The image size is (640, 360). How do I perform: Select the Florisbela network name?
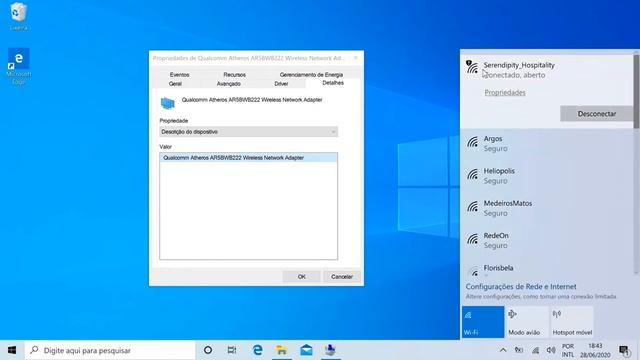tap(498, 268)
